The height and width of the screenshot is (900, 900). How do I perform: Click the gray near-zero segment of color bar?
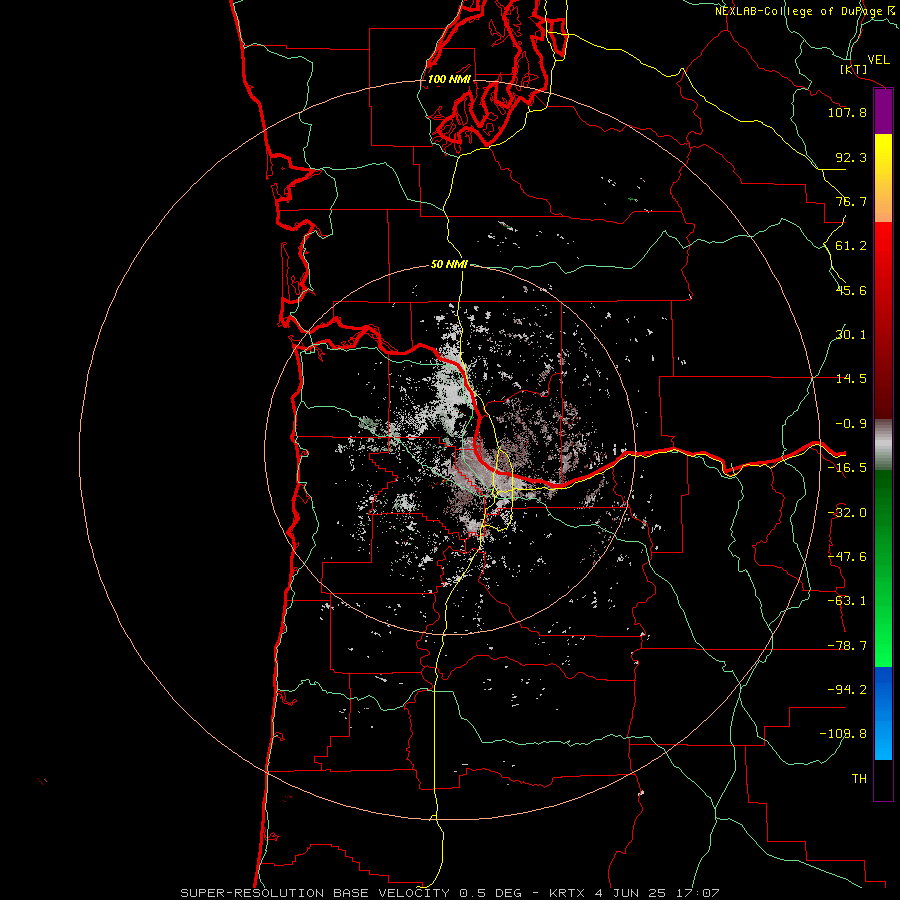point(883,444)
